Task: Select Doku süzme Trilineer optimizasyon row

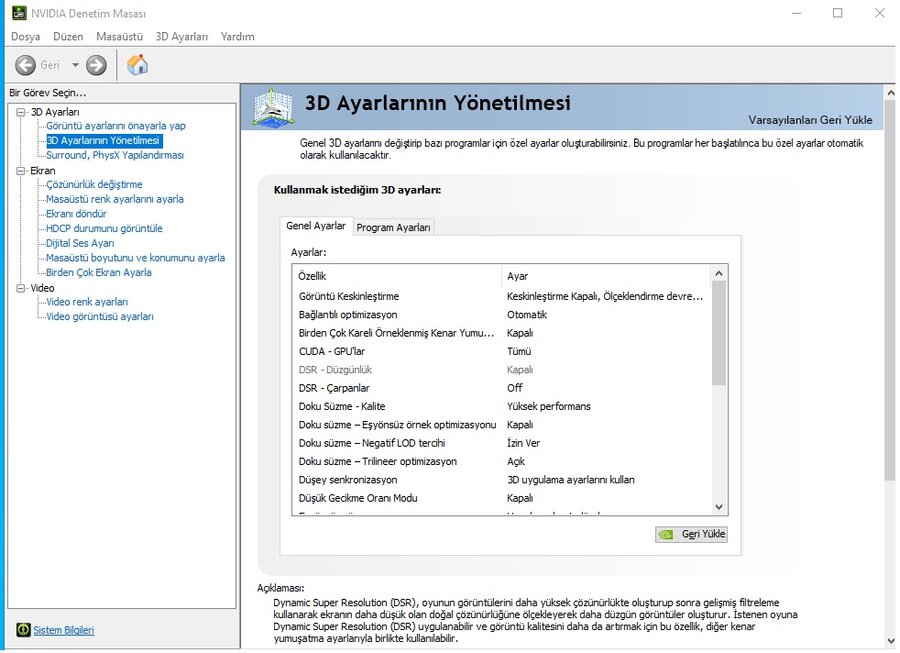Action: click(501, 462)
